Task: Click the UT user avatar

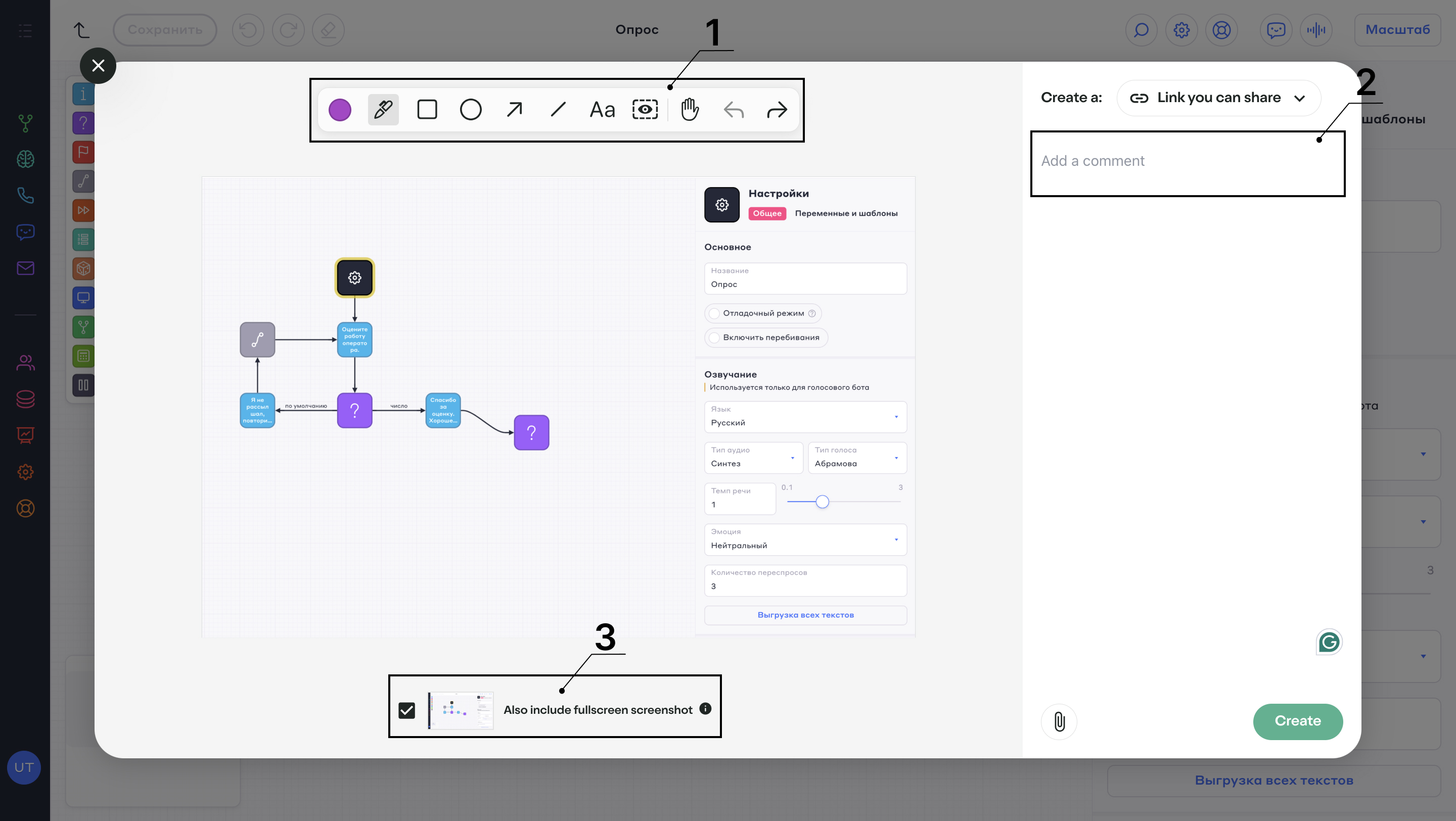Action: pos(24,767)
